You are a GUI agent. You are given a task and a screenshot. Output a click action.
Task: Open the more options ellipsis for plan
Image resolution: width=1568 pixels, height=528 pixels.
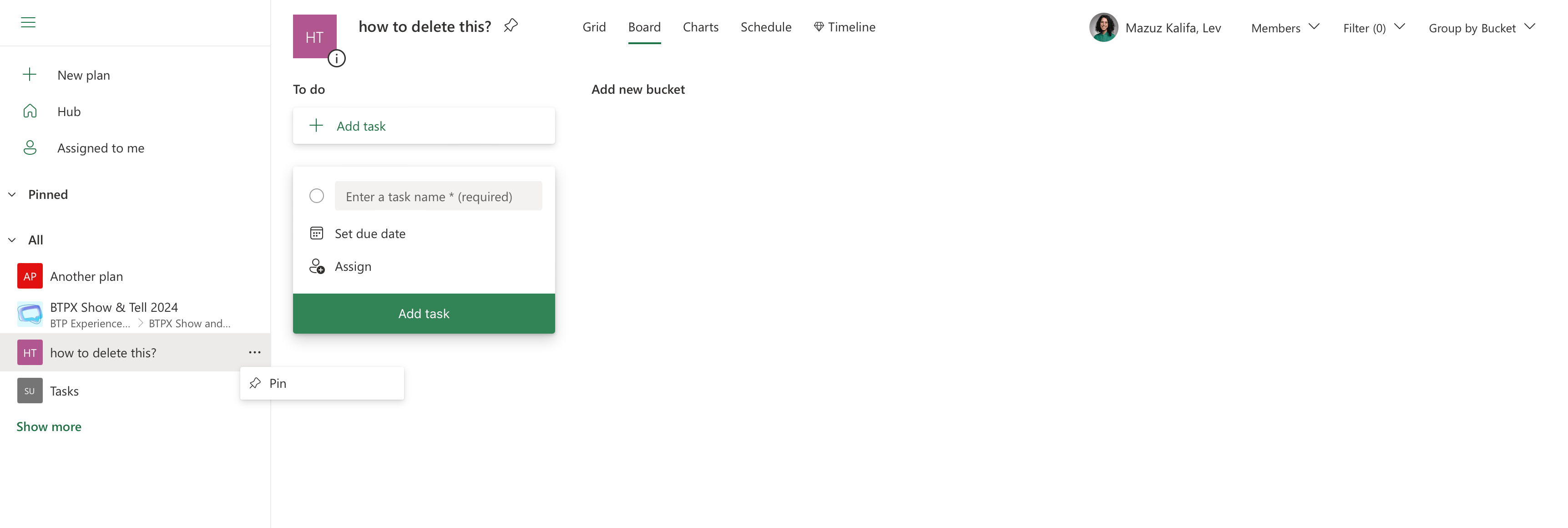[254, 353]
